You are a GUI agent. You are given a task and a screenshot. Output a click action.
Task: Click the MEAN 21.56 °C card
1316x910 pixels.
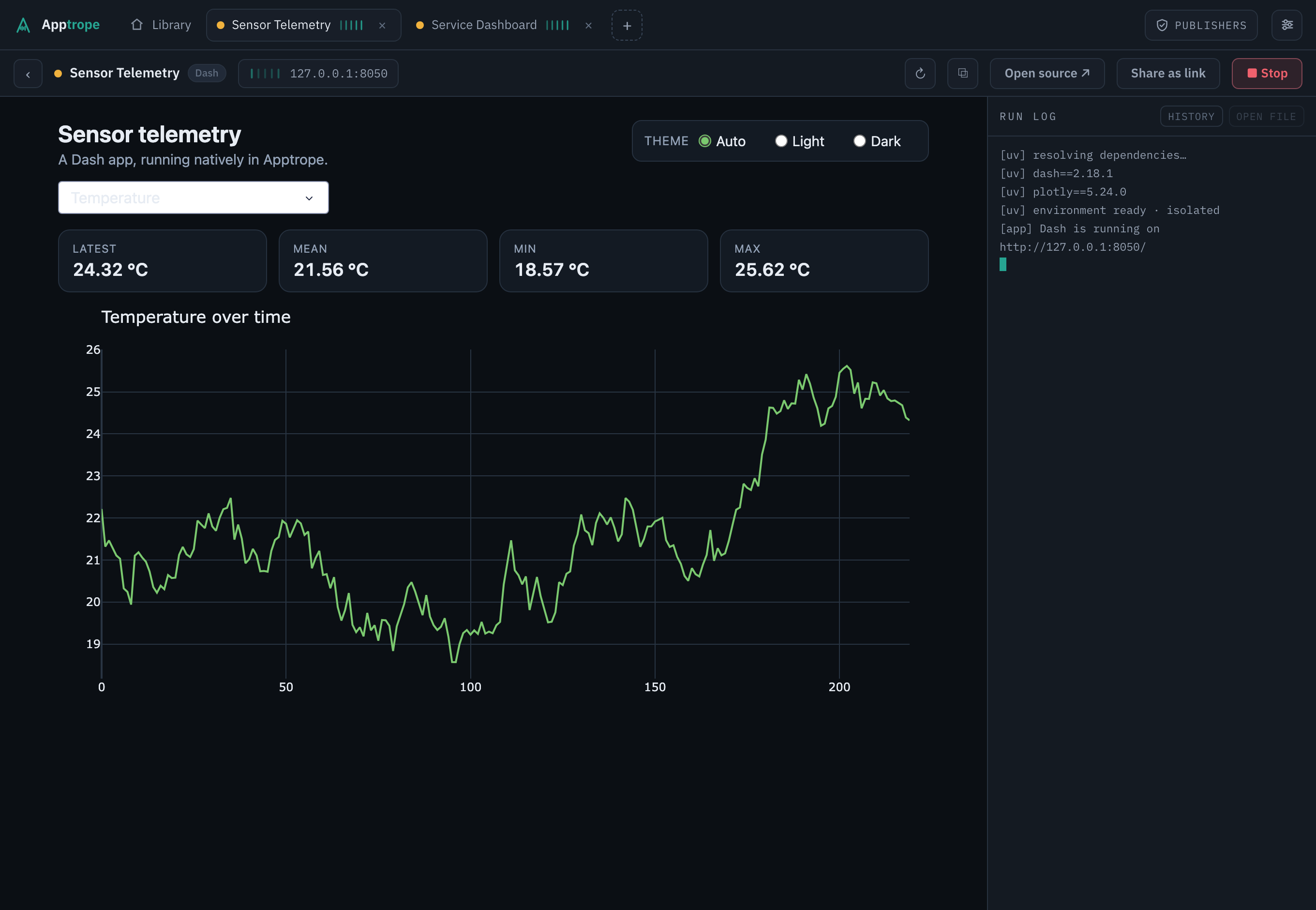383,261
